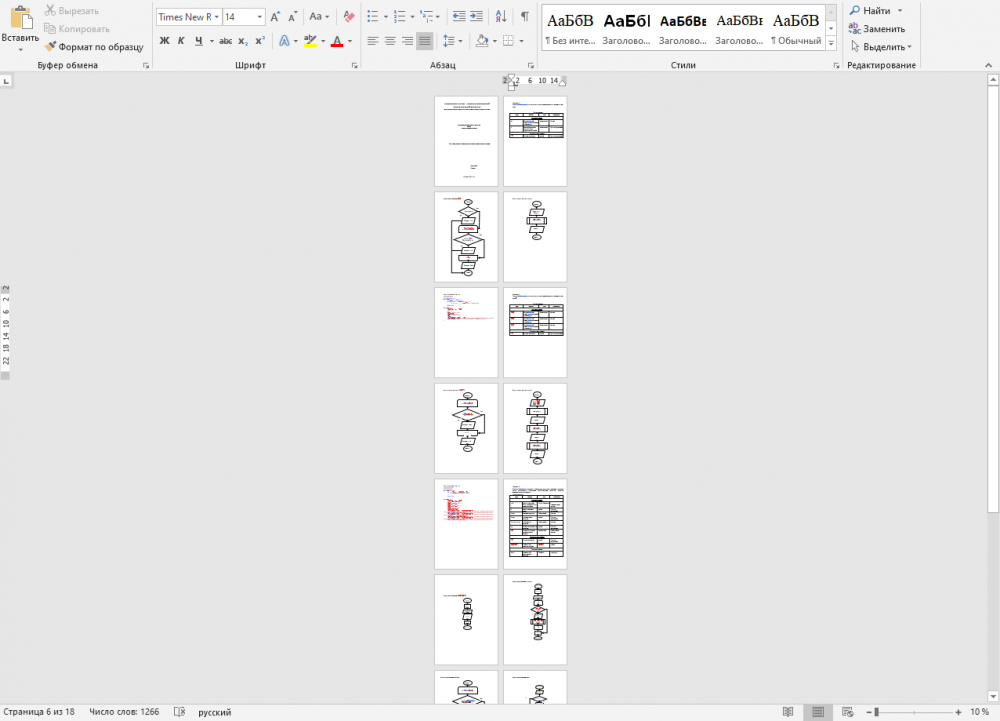Toggle italic formatting (К)

pyautogui.click(x=181, y=41)
